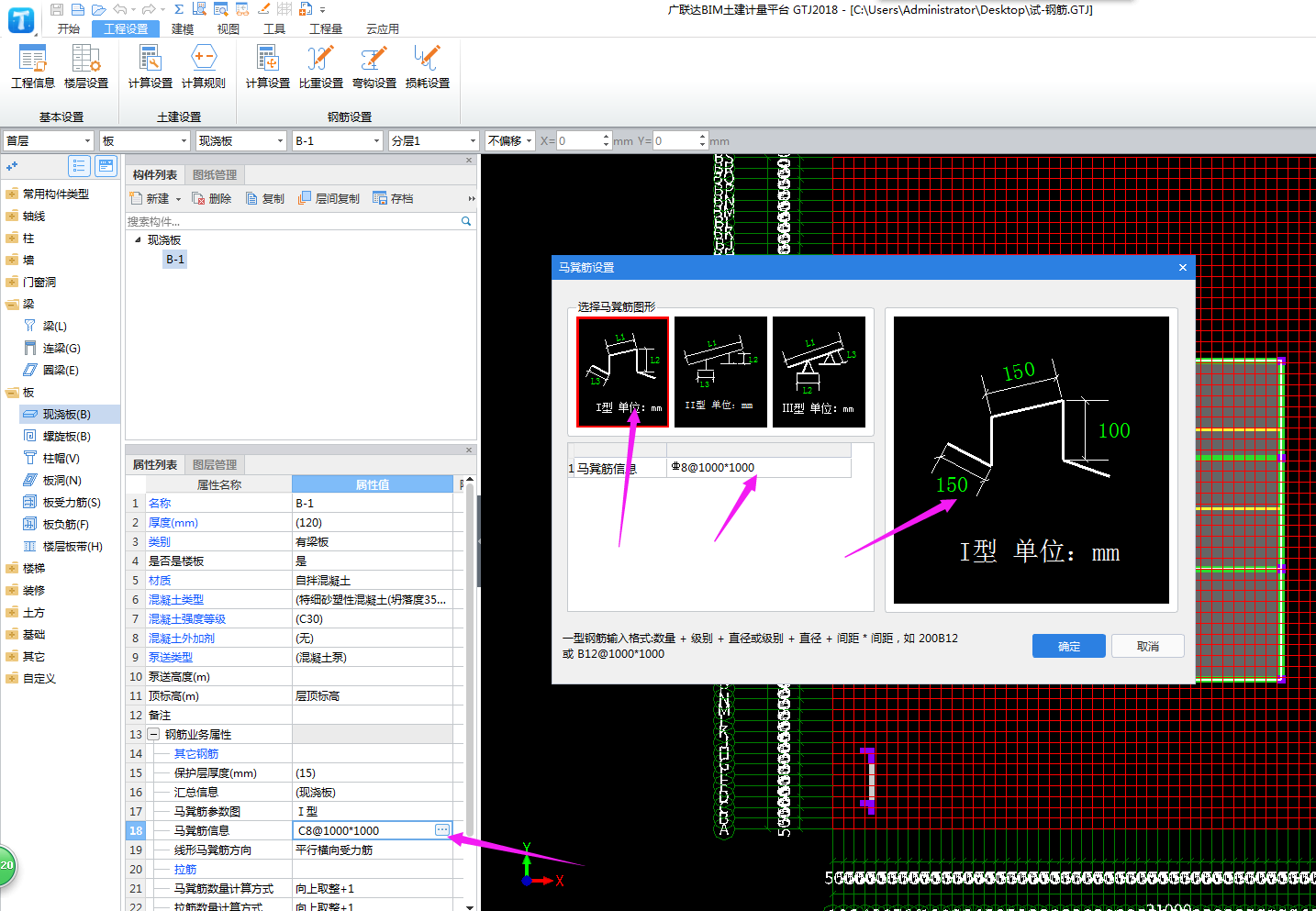
Task: Click 层间复制 copy between floors
Action: 329,198
